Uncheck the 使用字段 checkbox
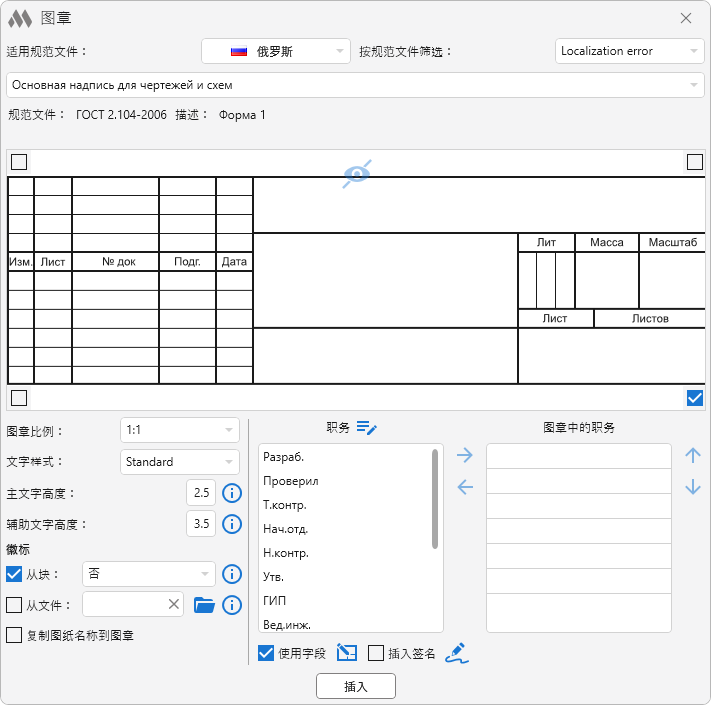Viewport: 711px width, 705px height. (x=266, y=653)
